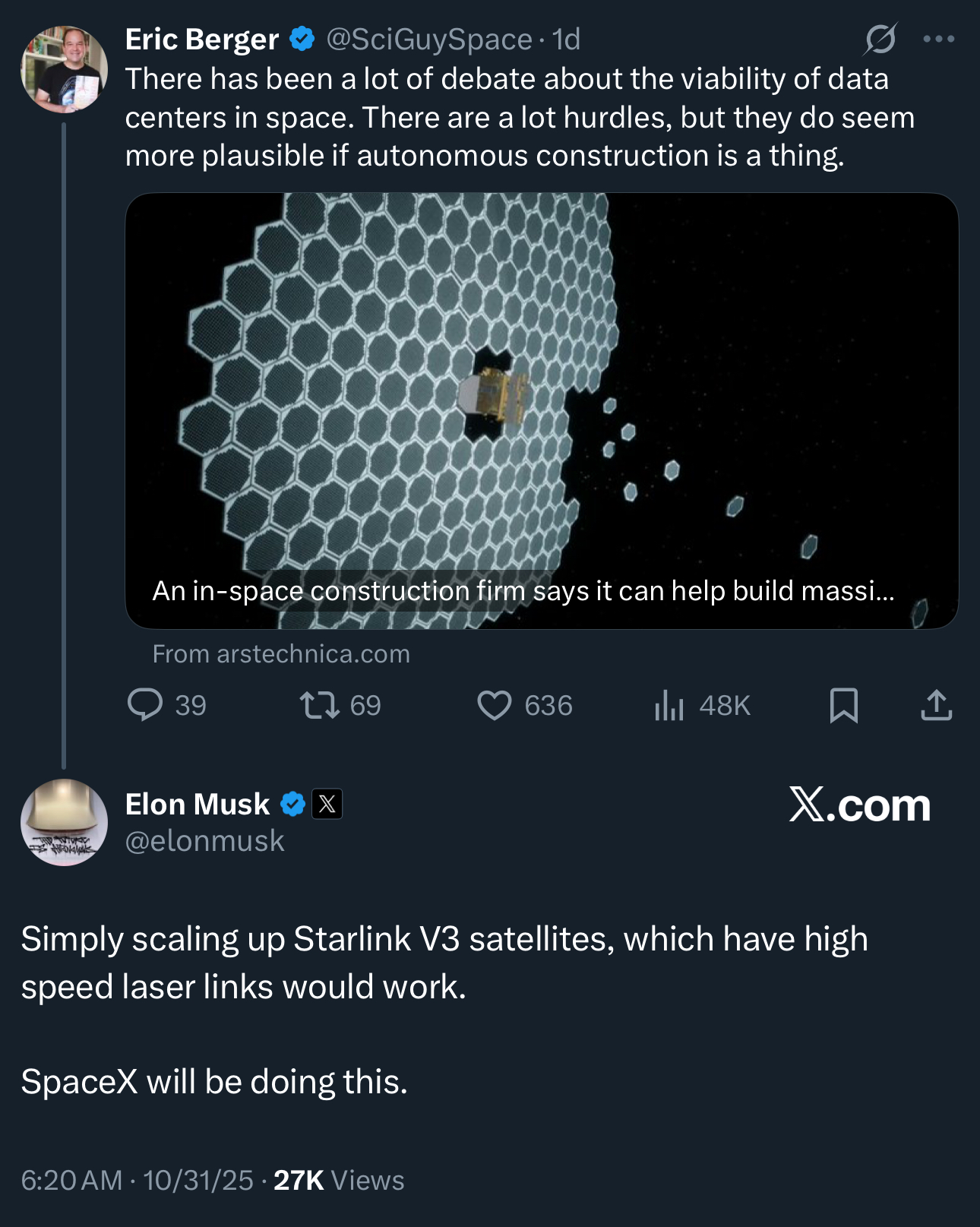Bookmark Eric Berger's post

[843, 705]
